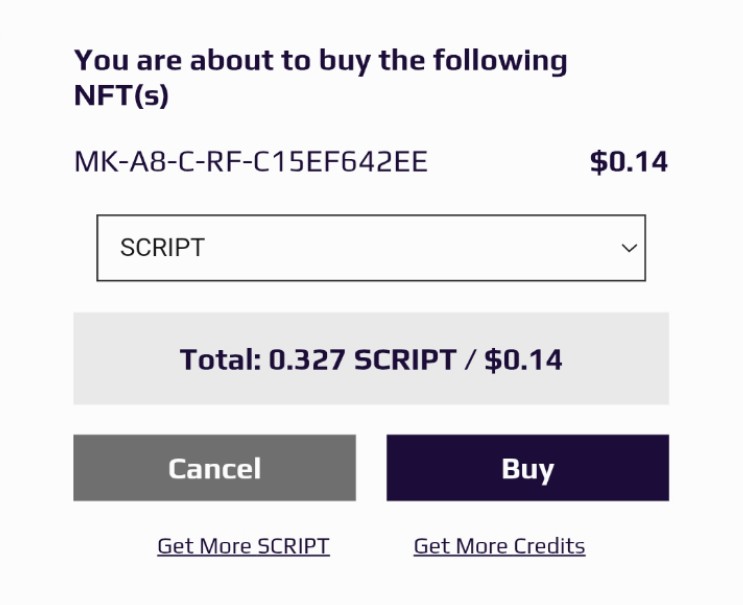
Task: Open the Get More SCRIPT link
Action: click(244, 546)
